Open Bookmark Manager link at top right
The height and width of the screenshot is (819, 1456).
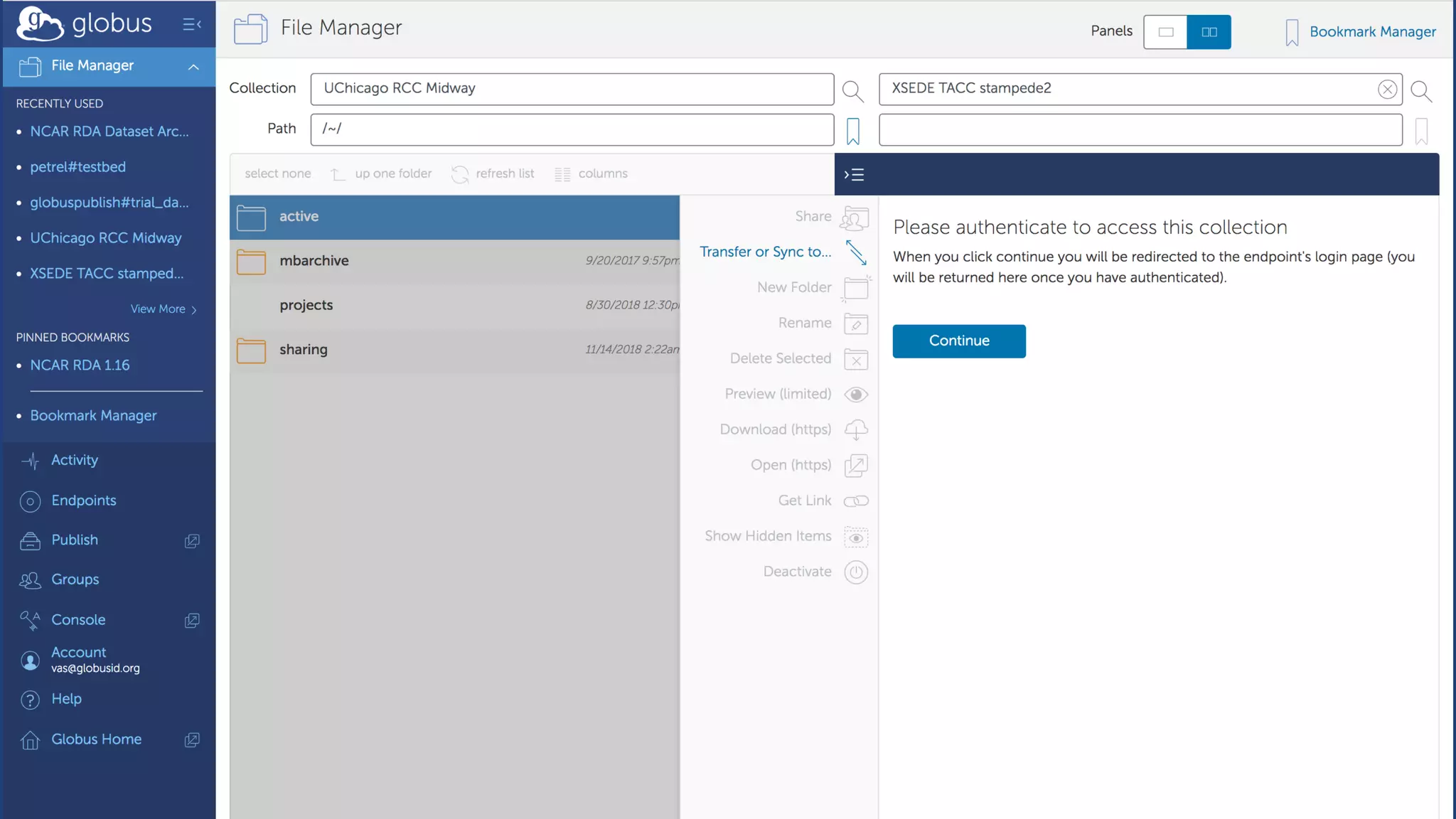coord(1372,32)
